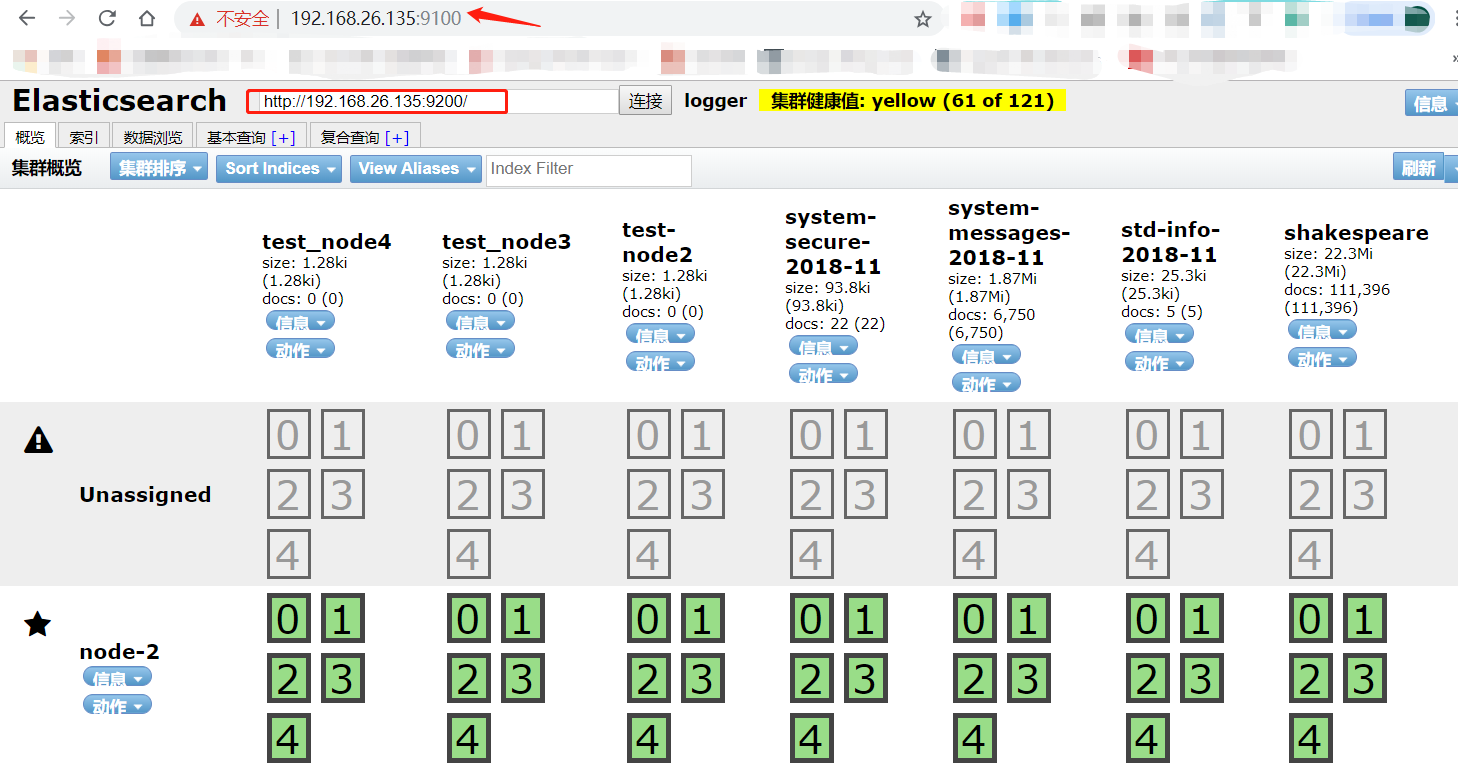This screenshot has height=778, width=1458.
Task: Open the 信息 dropdown for system-messages-2018-11
Action: (x=986, y=355)
